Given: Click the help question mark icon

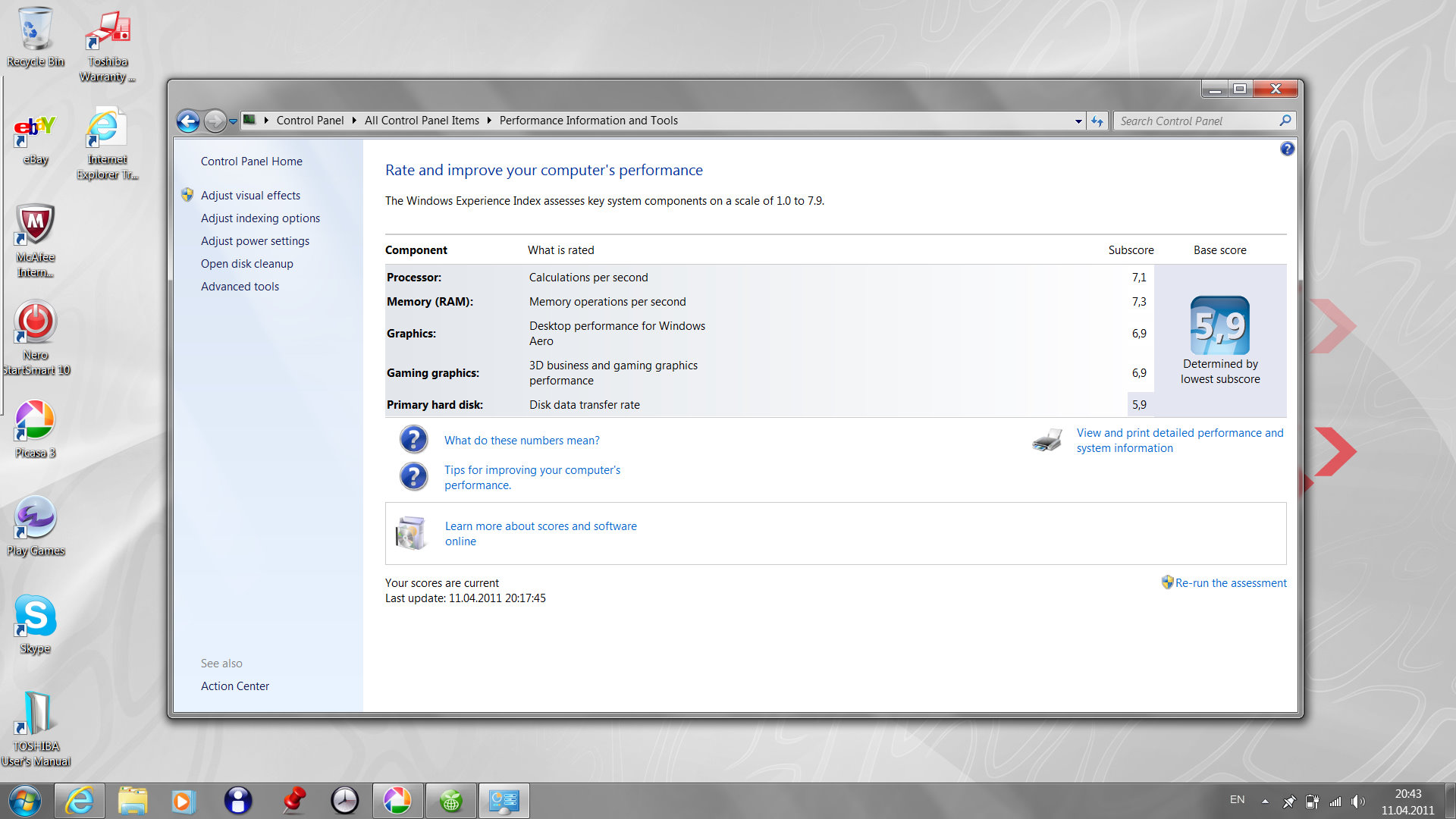Looking at the screenshot, I should (x=1287, y=149).
